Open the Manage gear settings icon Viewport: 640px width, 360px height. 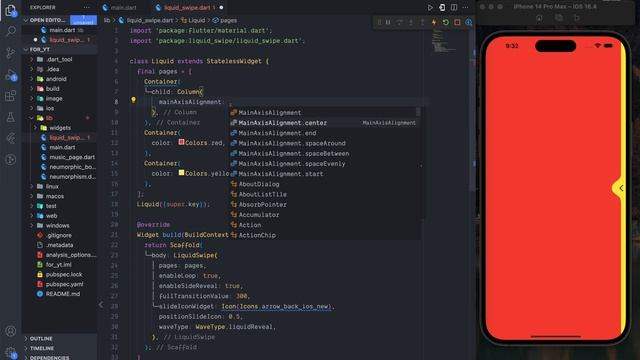pos(11,352)
